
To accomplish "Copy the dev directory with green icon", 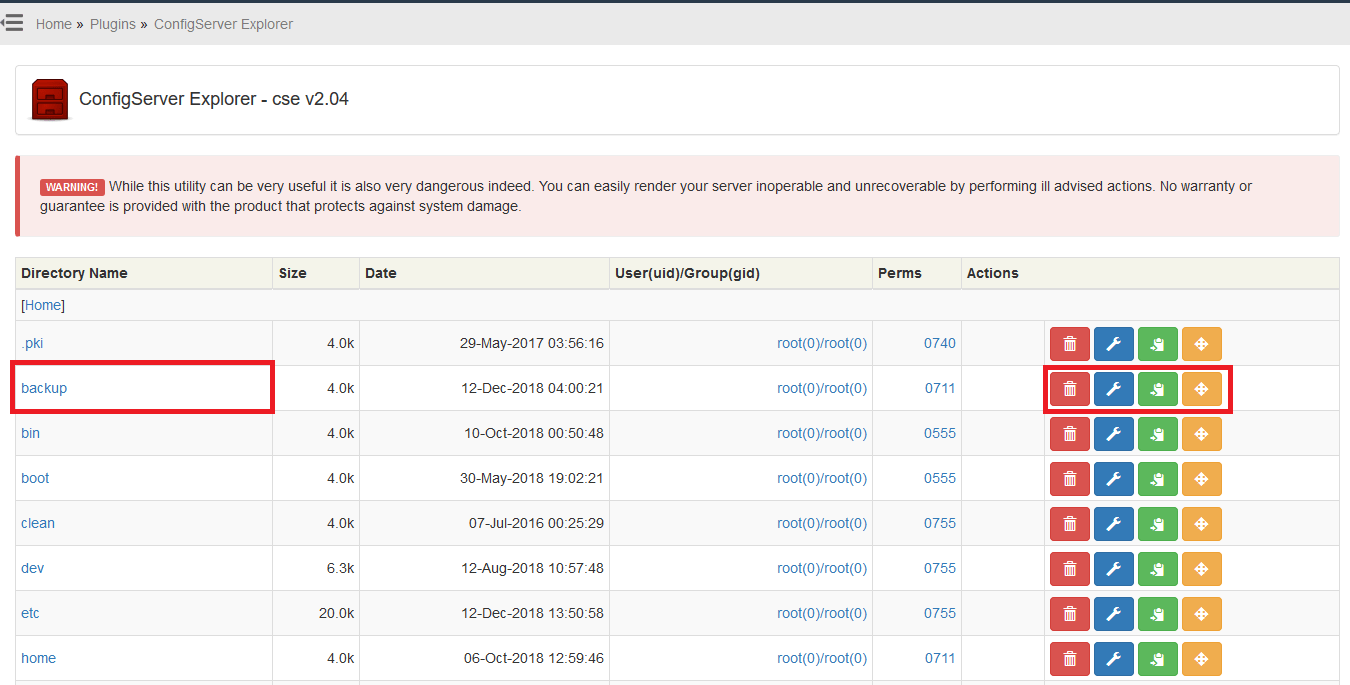I will [1158, 569].
